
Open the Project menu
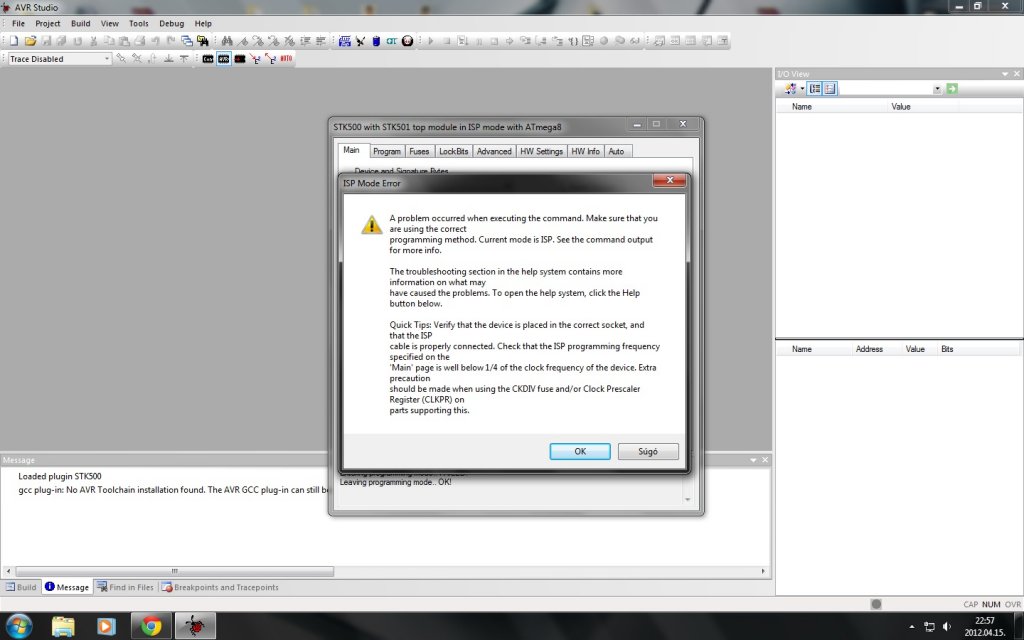[48, 24]
